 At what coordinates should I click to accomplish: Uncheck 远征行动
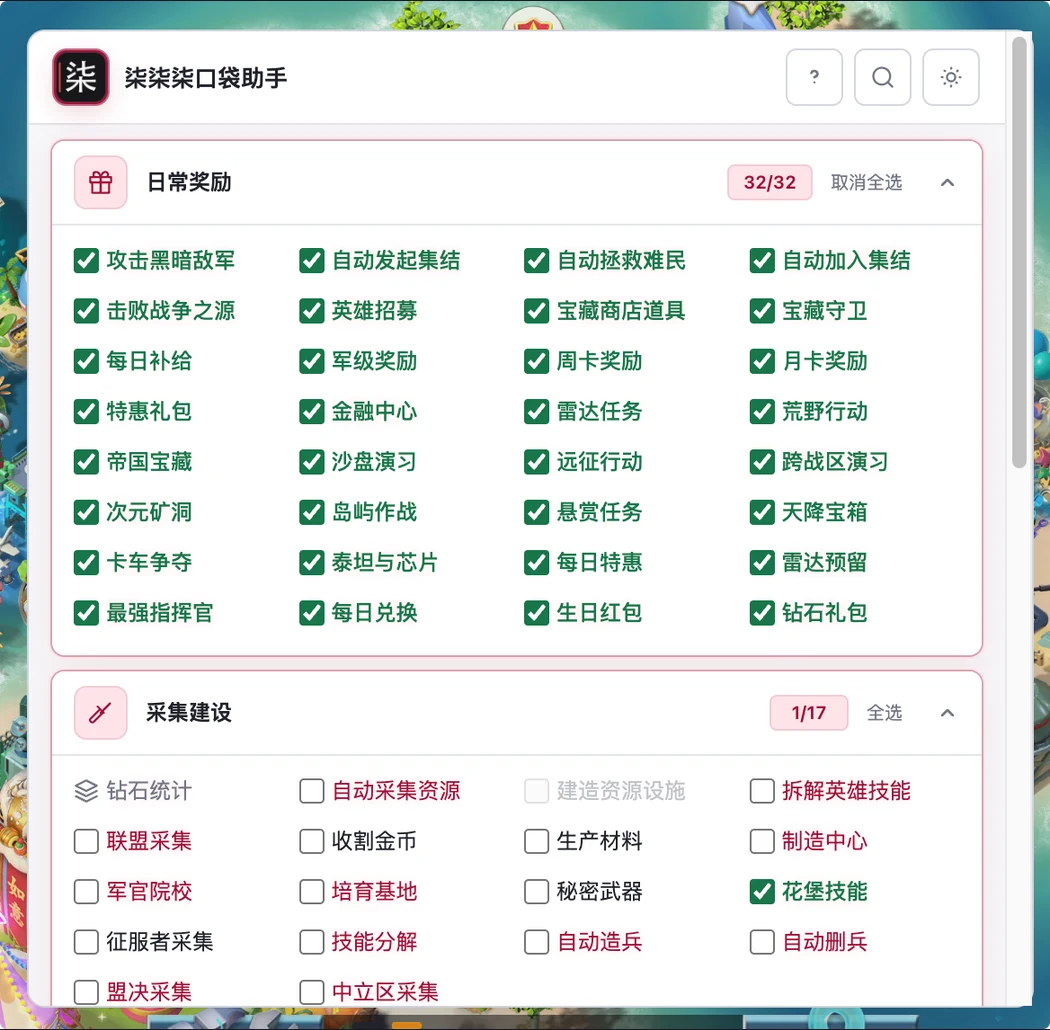[536, 461]
